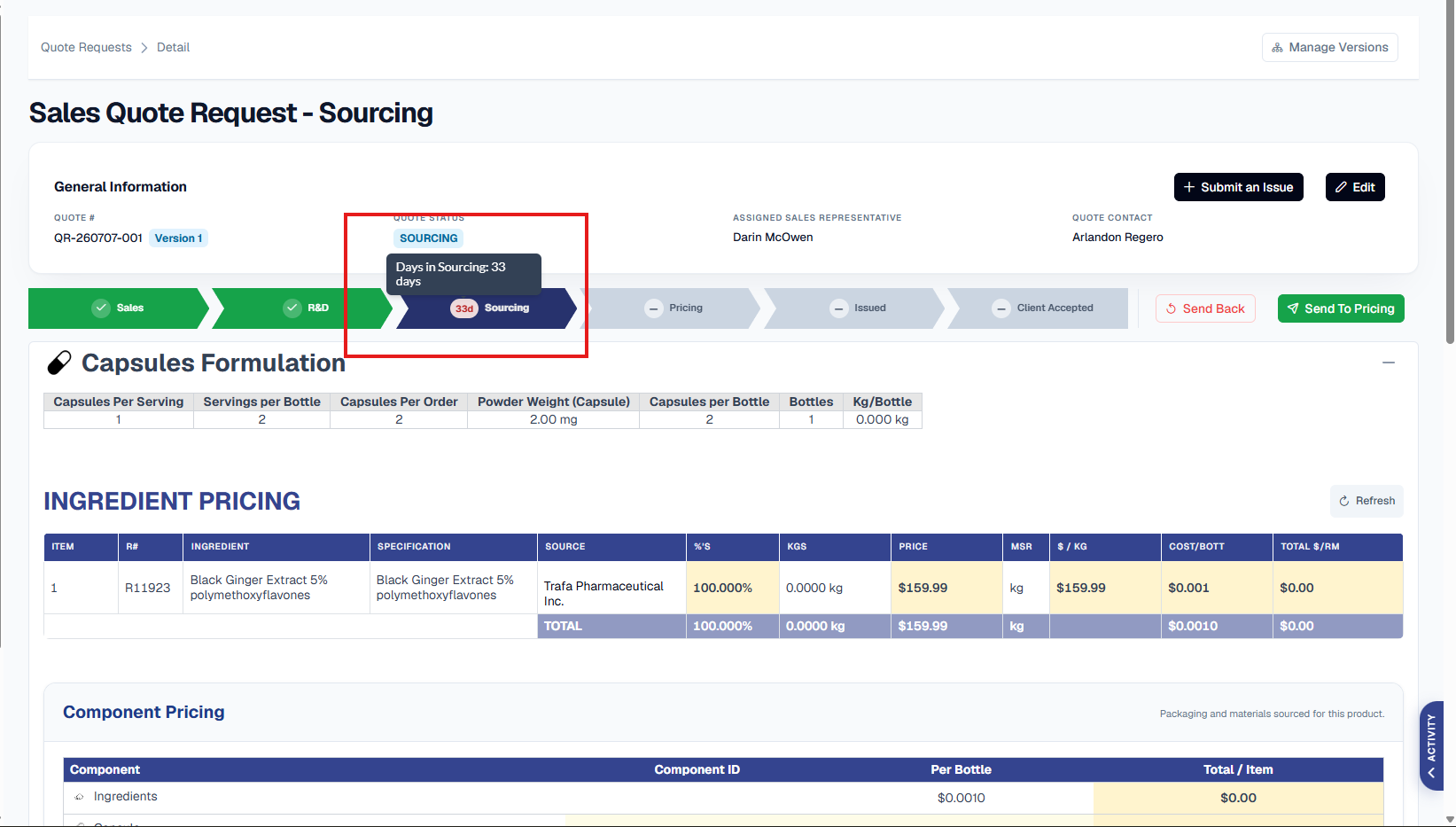Click the dash icon on Issued step
1456x827 pixels.
839,308
